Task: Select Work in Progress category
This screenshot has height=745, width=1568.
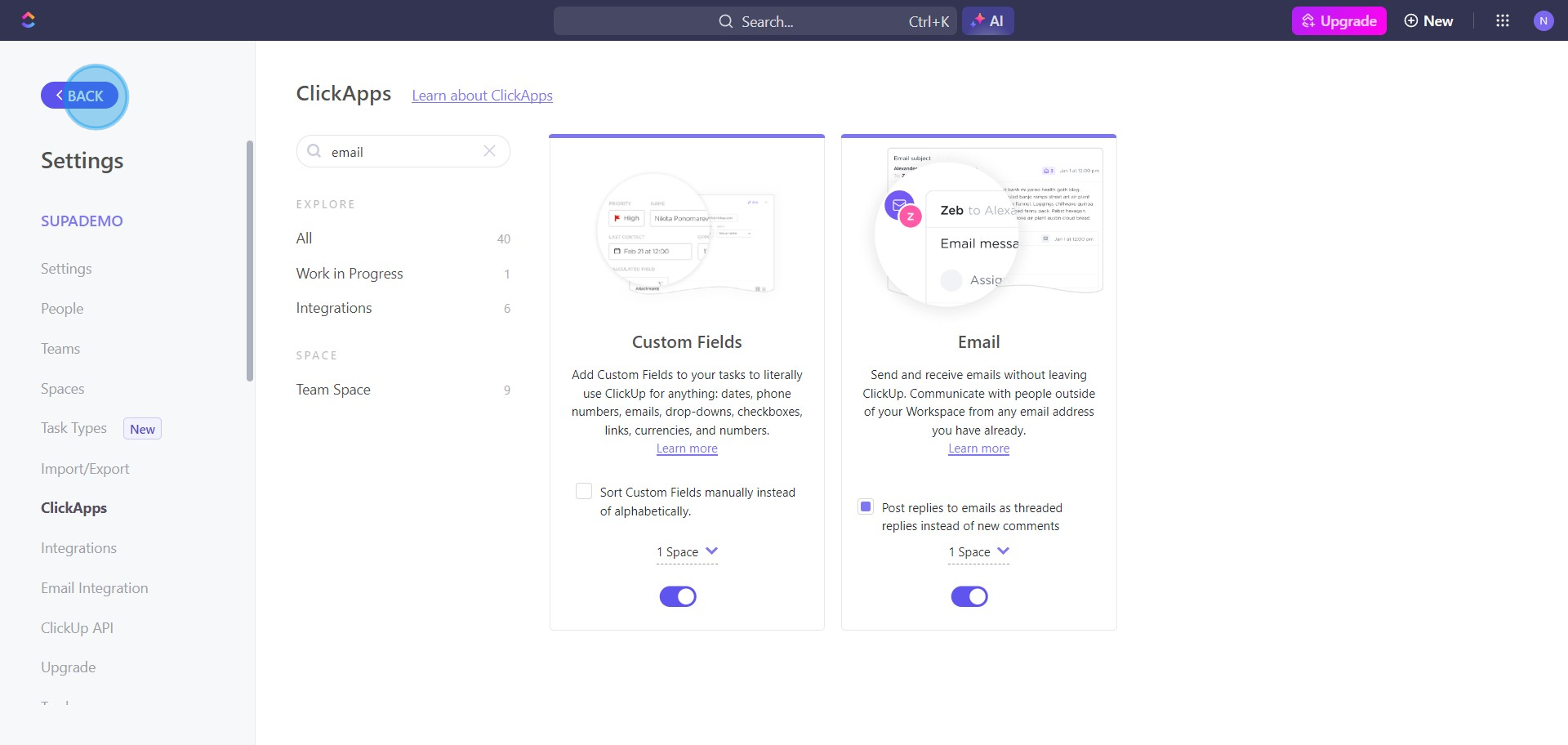Action: pyautogui.click(x=403, y=274)
